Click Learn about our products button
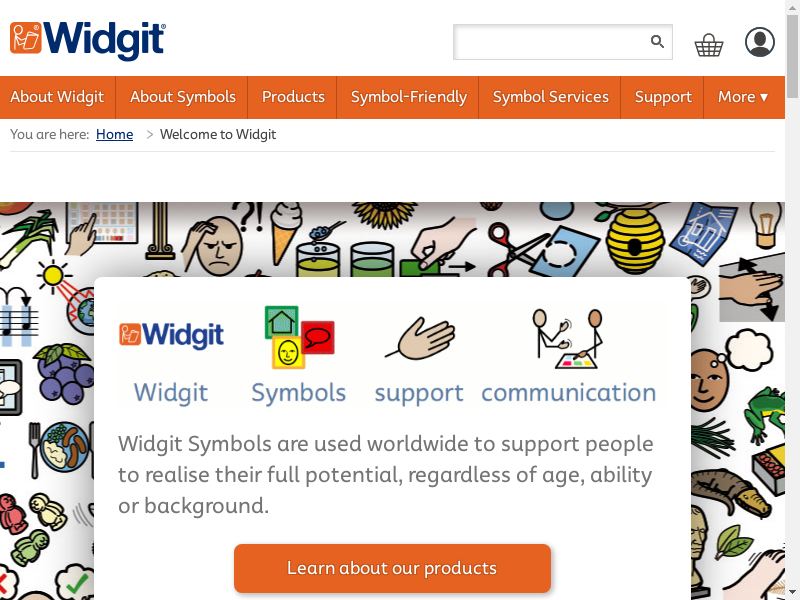This screenshot has width=800, height=600. 392,568
